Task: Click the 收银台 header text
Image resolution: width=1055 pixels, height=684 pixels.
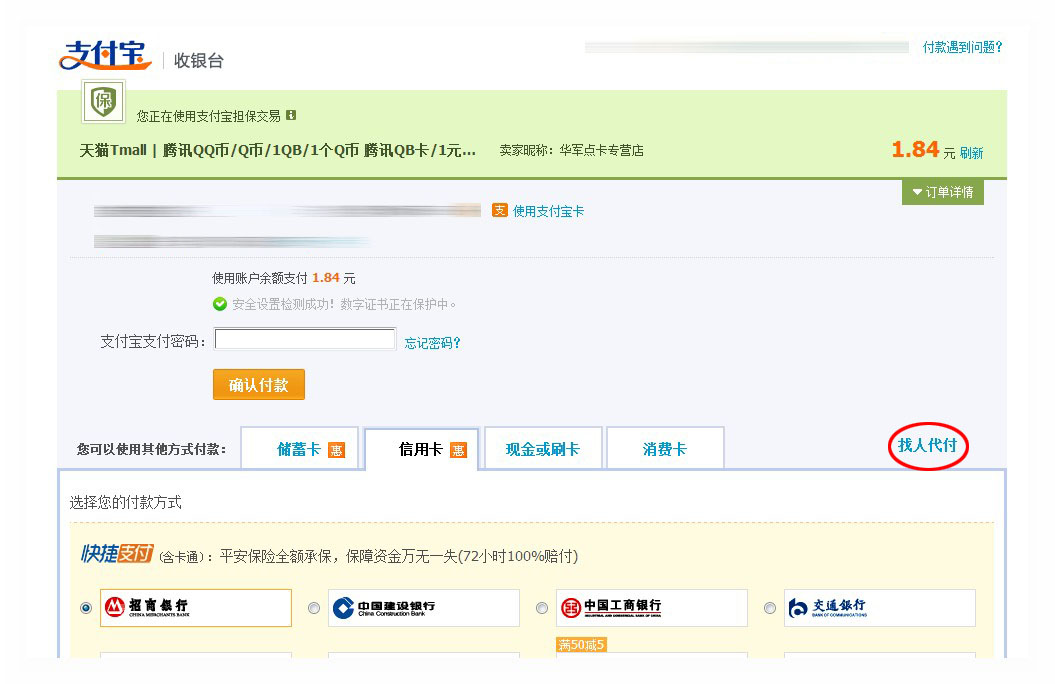Action: pos(198,61)
